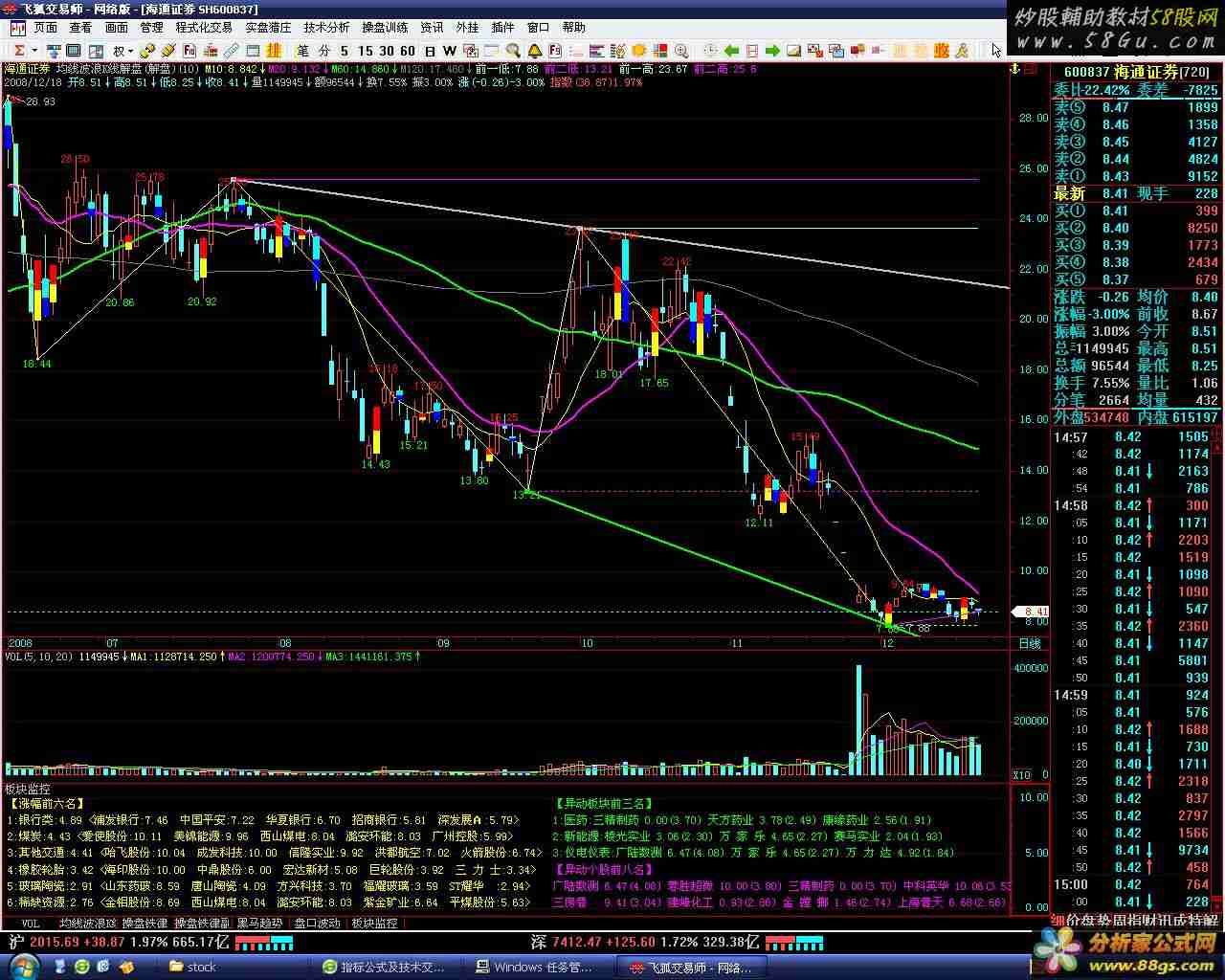Viewport: 1225px width, 980px height.
Task: Select the 30-minute chart period
Action: pos(386,50)
